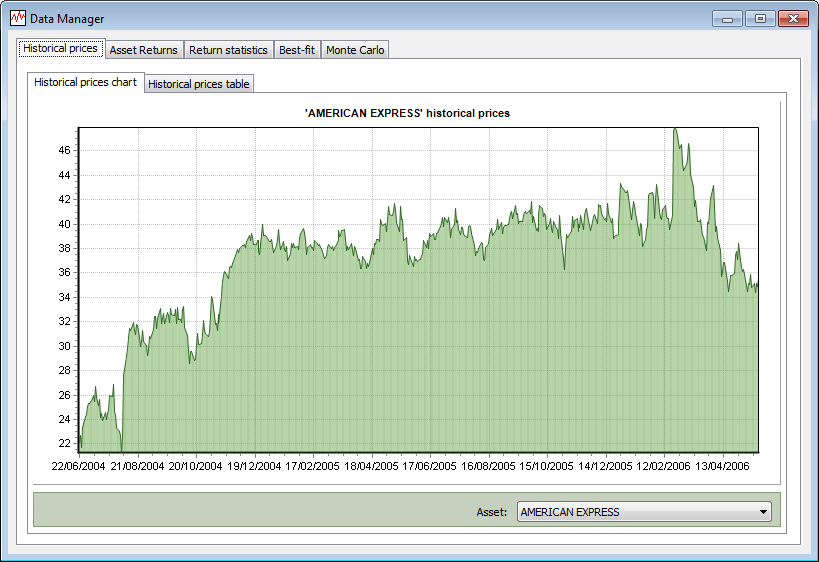Click the 22 price axis label
Image resolution: width=819 pixels, height=562 pixels.
tap(64, 443)
